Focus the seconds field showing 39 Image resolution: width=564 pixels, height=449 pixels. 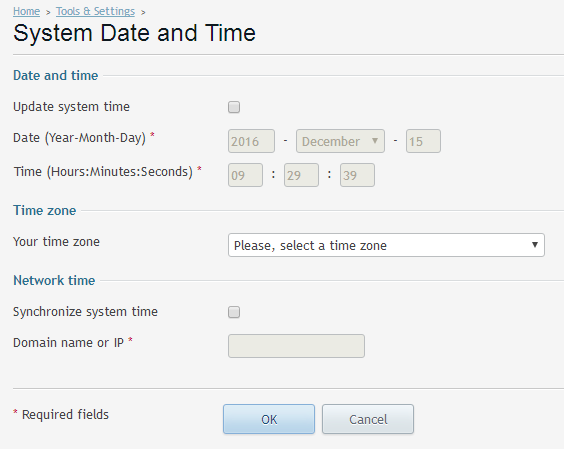tap(357, 175)
